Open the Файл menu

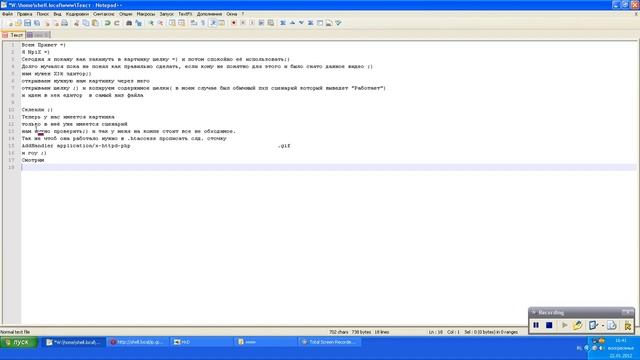pyautogui.click(x=7, y=14)
